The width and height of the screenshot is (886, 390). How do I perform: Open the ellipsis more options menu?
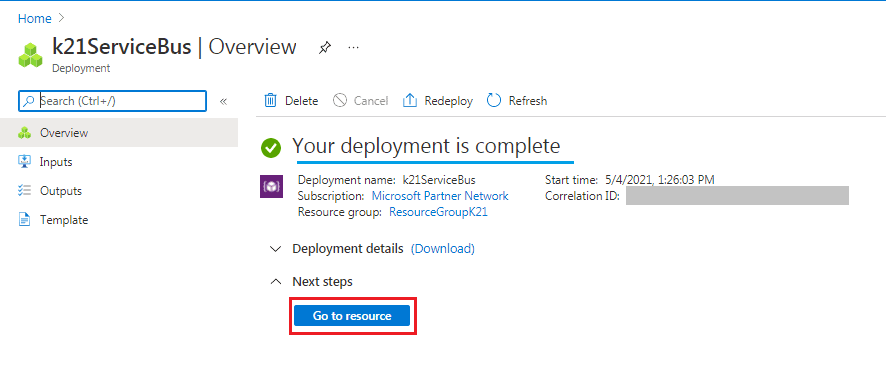(353, 47)
